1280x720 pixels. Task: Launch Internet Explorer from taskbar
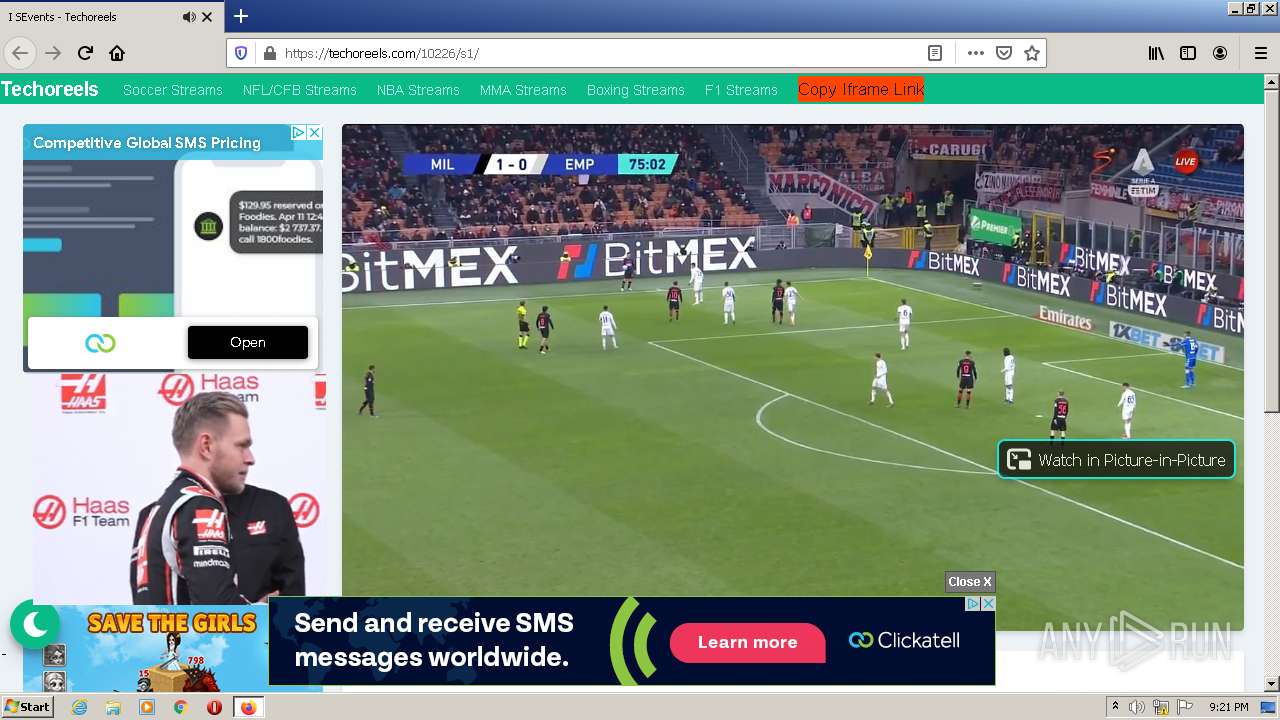coord(80,707)
